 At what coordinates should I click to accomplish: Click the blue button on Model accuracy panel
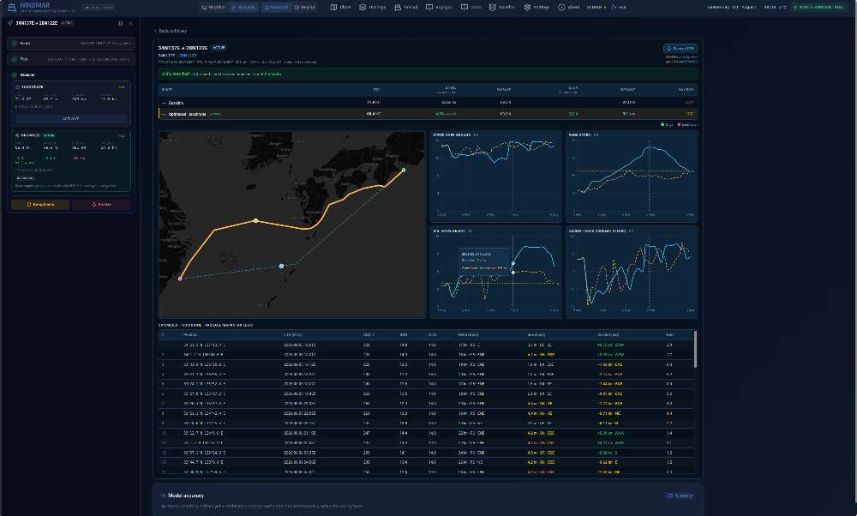(680, 496)
